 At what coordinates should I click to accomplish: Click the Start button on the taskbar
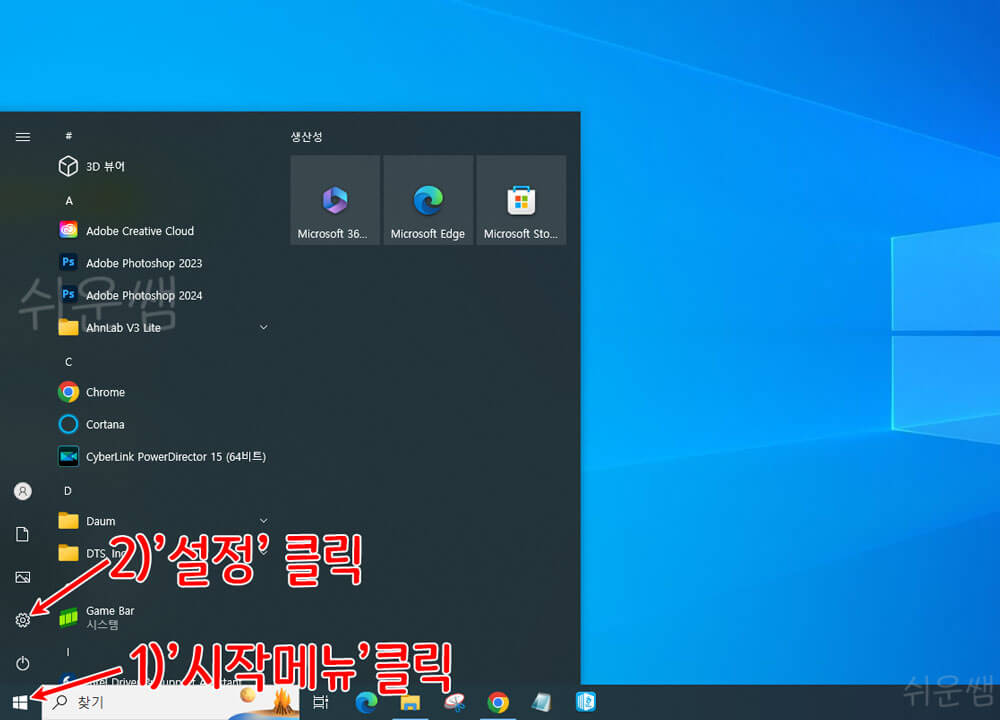pyautogui.click(x=18, y=701)
